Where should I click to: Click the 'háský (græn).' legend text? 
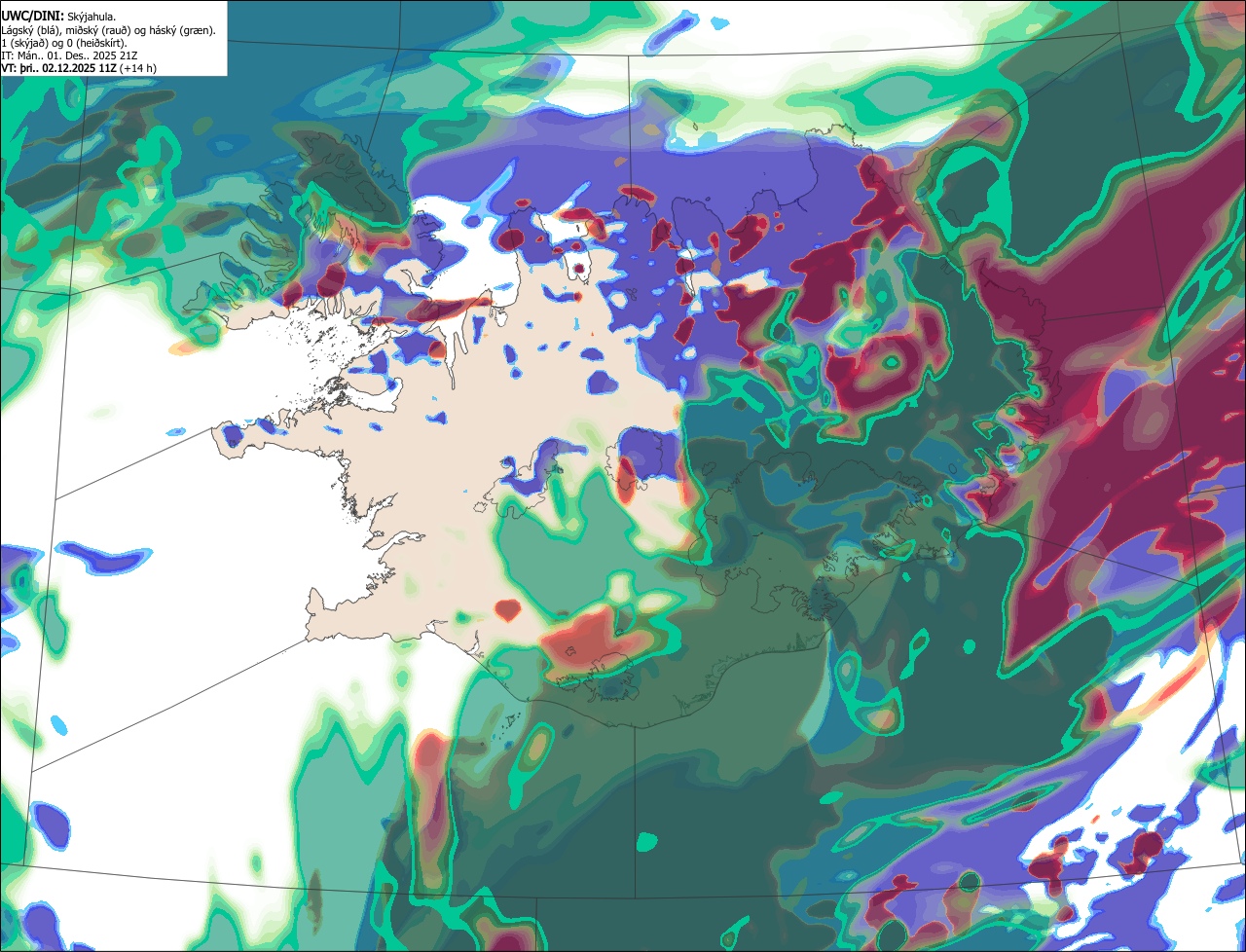tap(182, 31)
